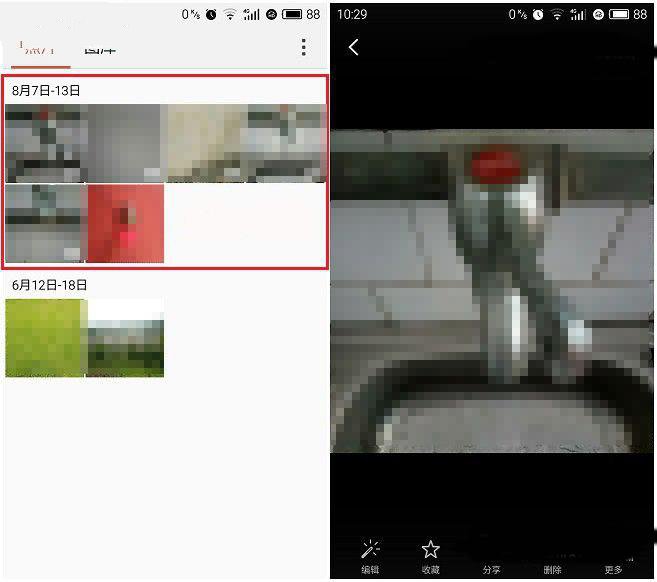Tap the Wi-Fi icon in viewer status bar
Image resolution: width=657 pixels, height=582 pixels.
[557, 15]
